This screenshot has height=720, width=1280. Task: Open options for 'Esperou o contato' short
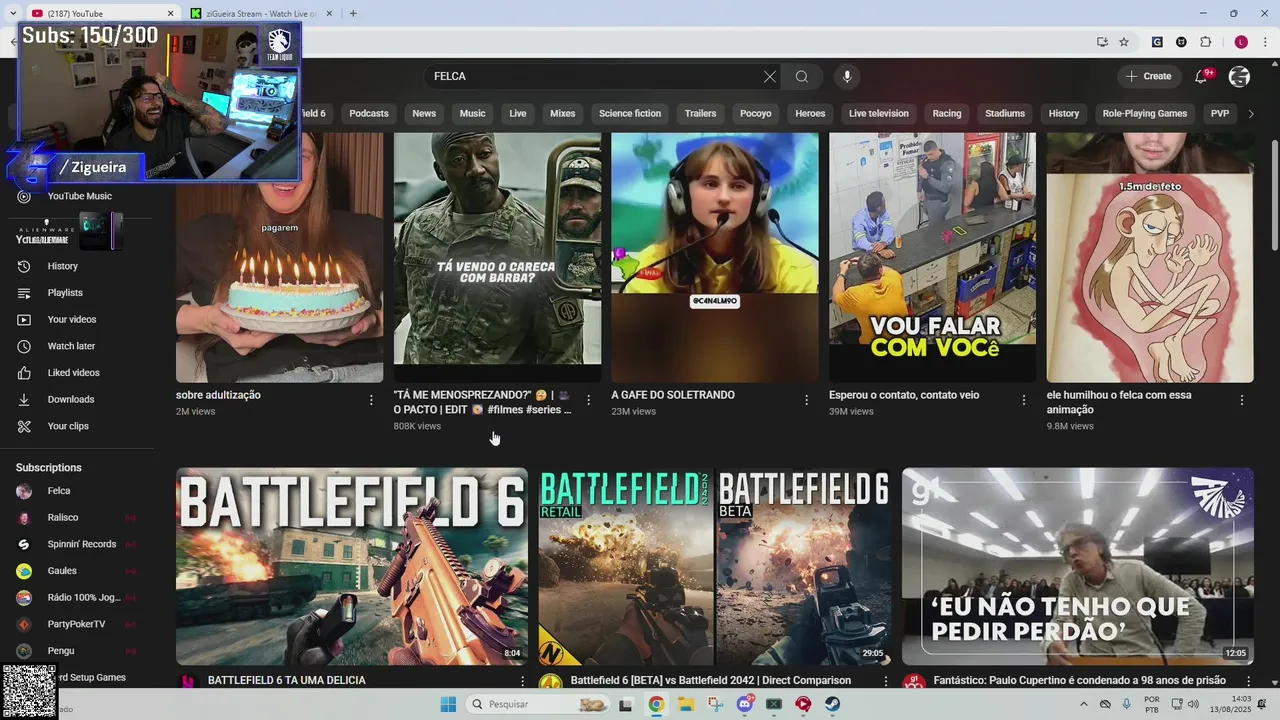1024,400
